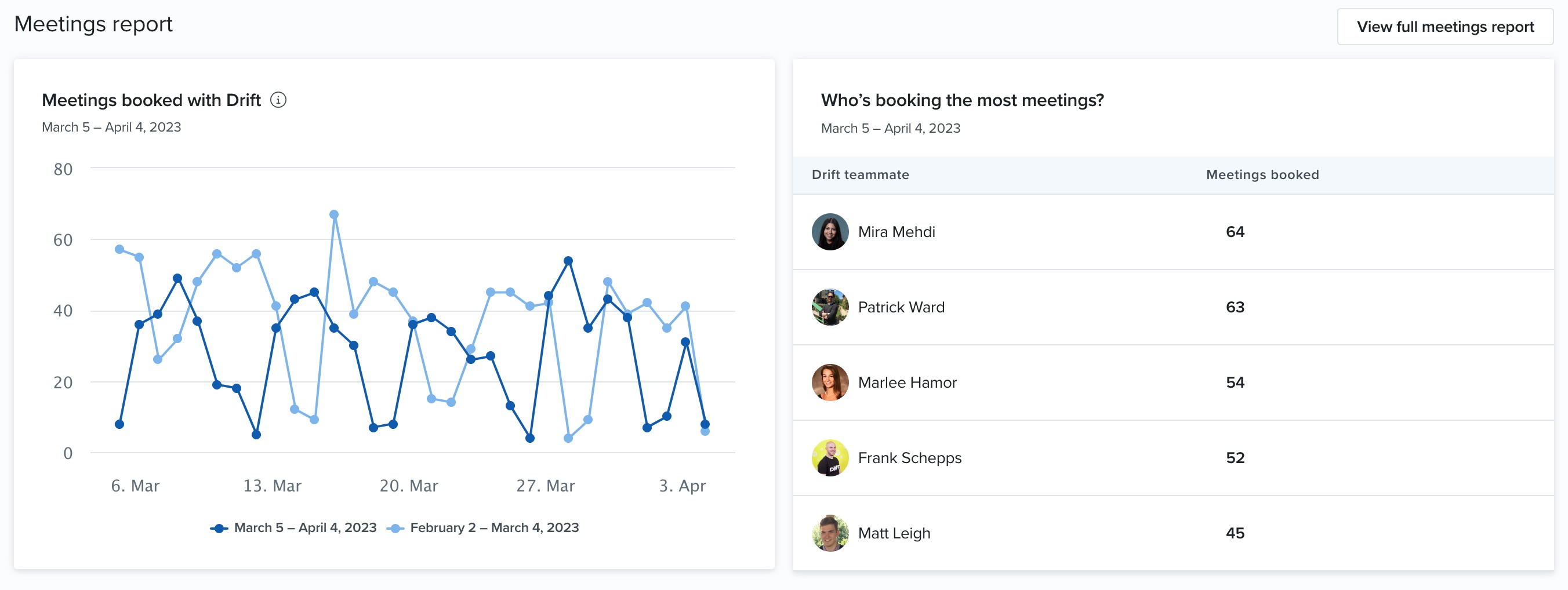This screenshot has width=1568, height=590.
Task: Click the info icon beside Meetings booked with Drift
Action: point(278,100)
